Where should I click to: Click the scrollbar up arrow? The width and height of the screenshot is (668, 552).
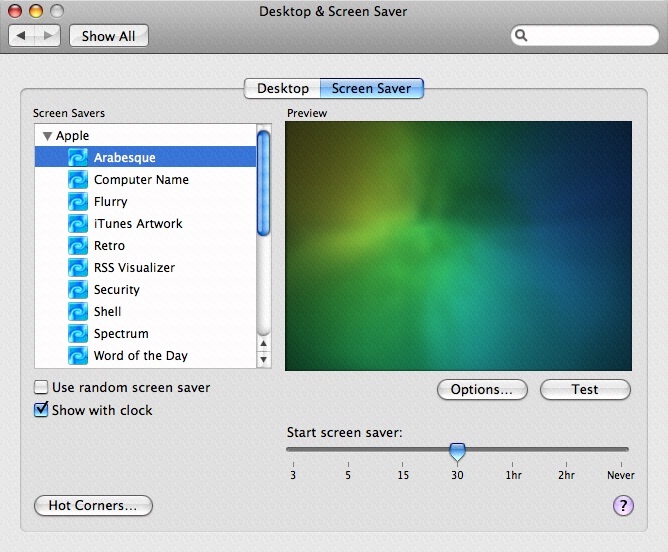pyautogui.click(x=264, y=344)
